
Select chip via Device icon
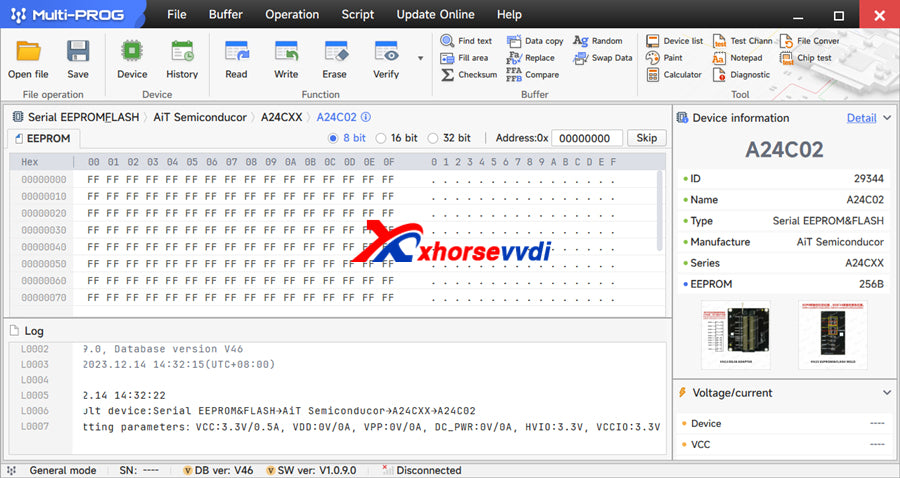click(x=132, y=59)
